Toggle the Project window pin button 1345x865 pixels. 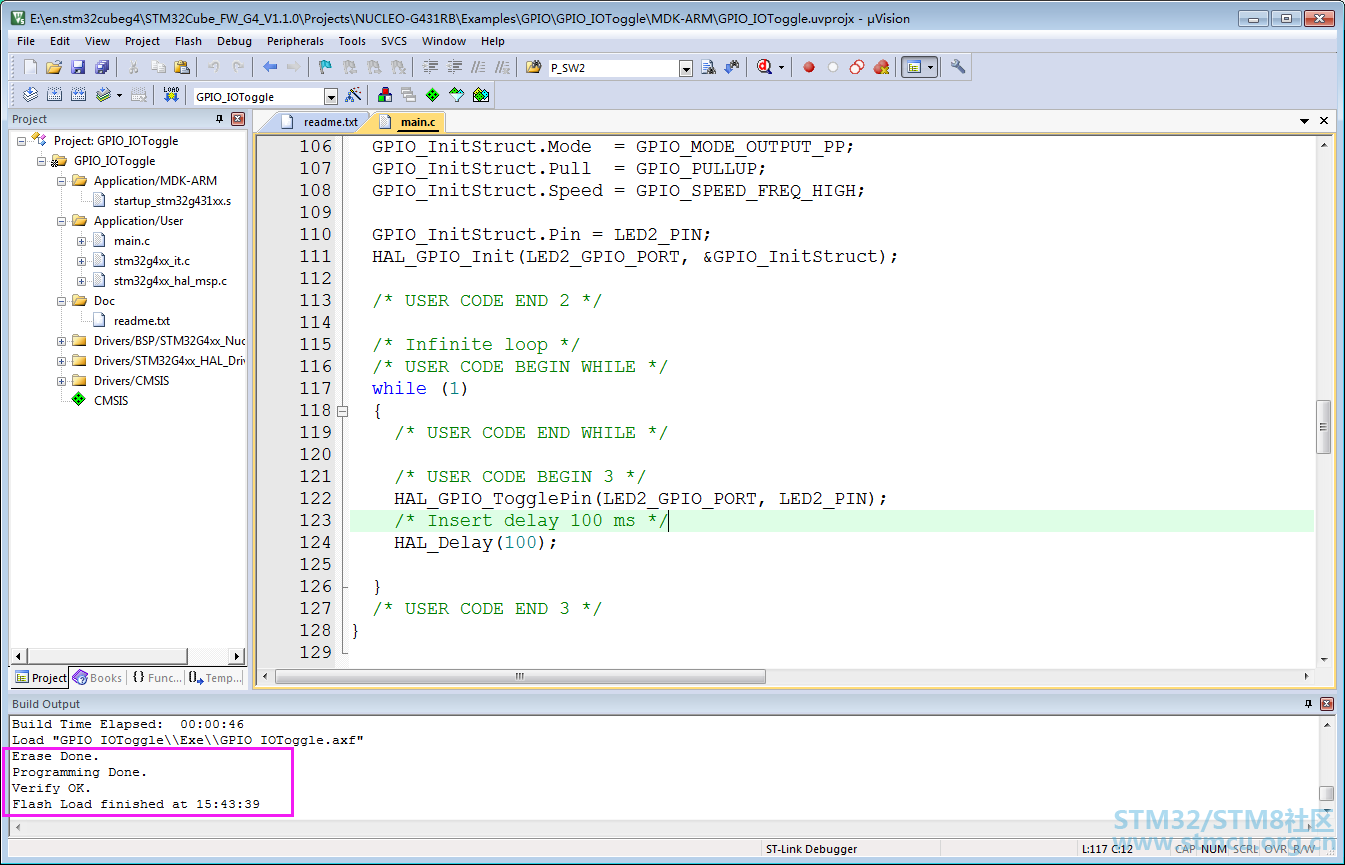[x=220, y=119]
